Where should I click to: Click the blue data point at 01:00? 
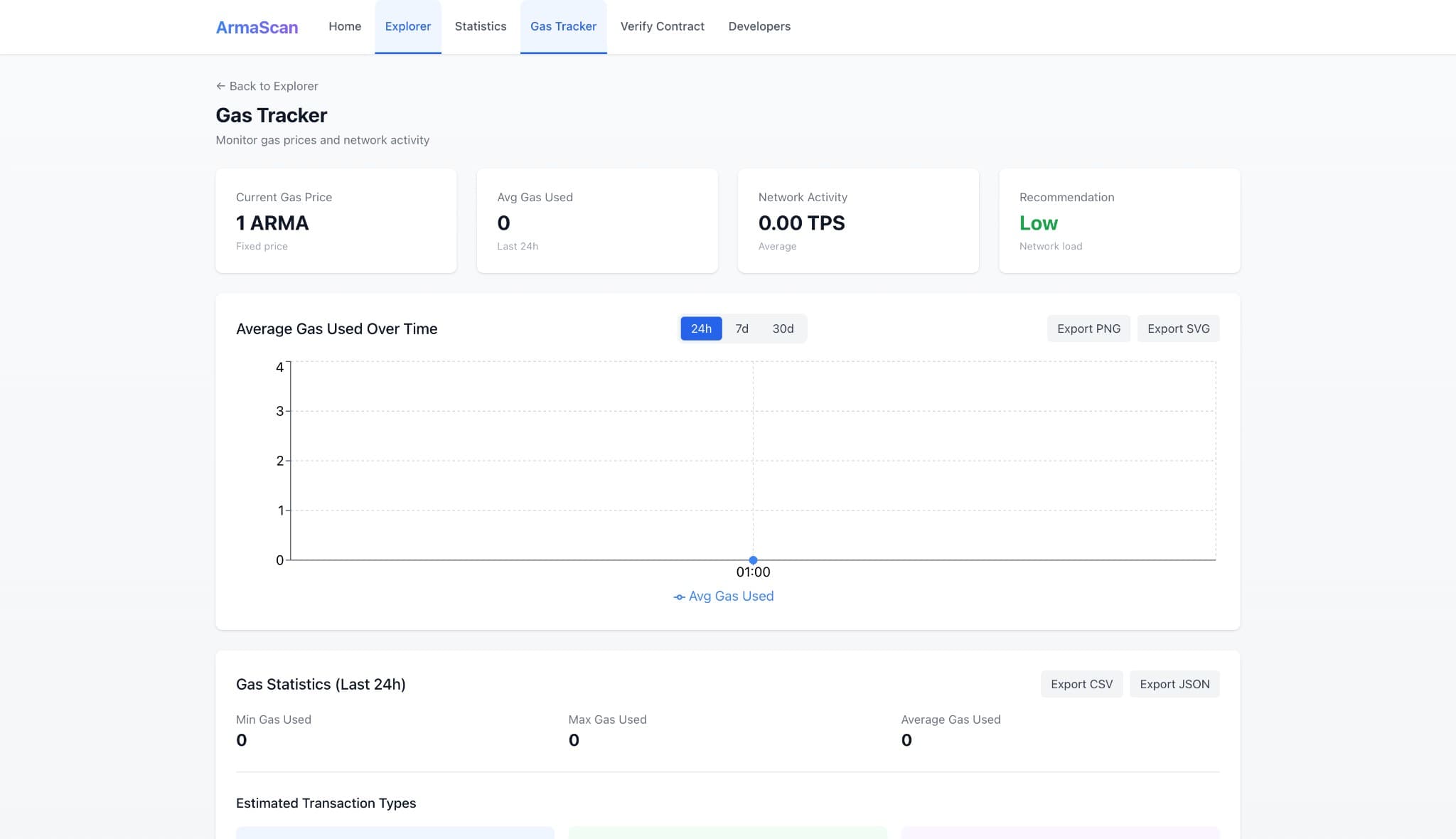pyautogui.click(x=753, y=560)
